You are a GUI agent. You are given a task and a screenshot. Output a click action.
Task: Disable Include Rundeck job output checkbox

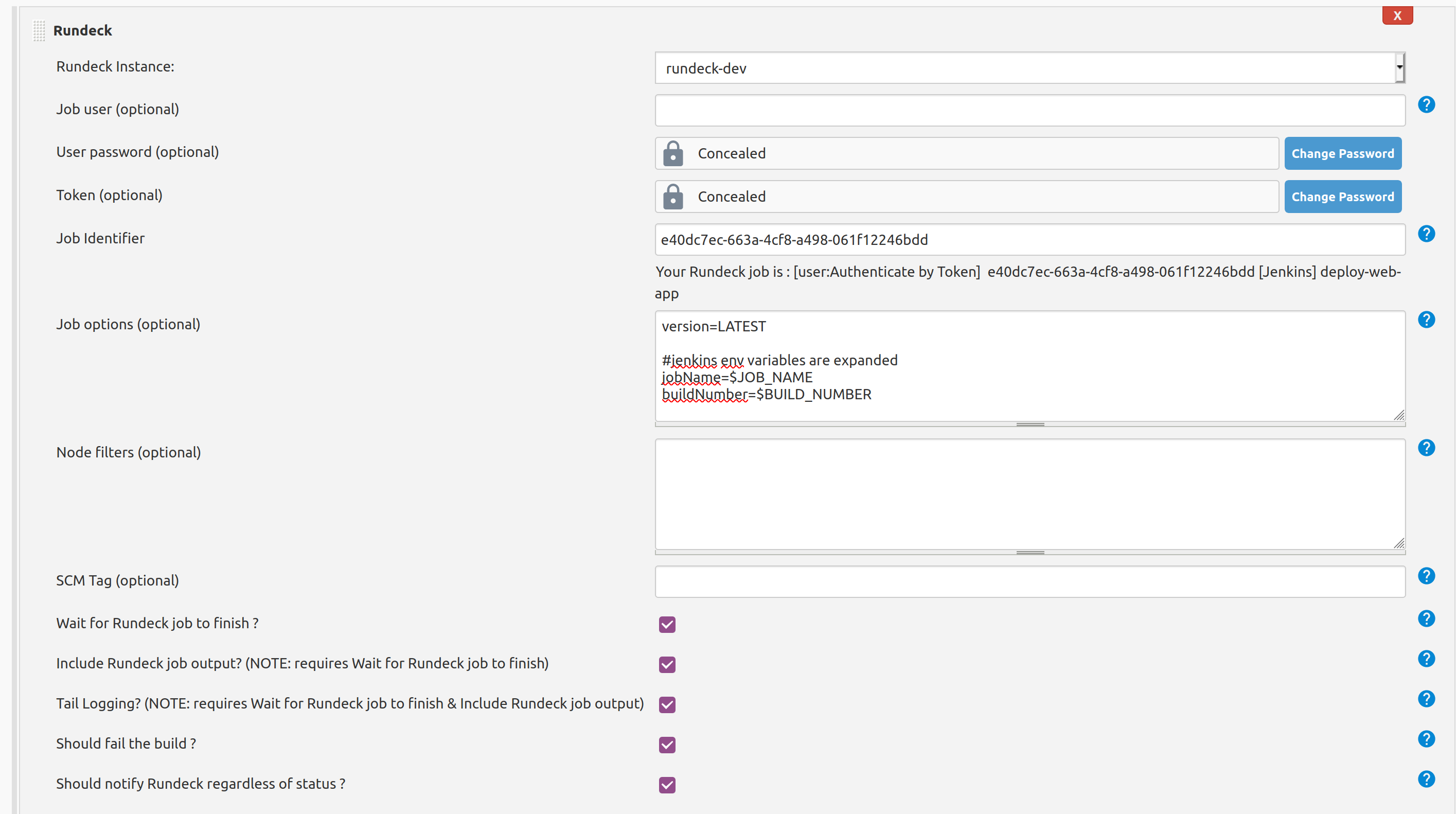(667, 664)
